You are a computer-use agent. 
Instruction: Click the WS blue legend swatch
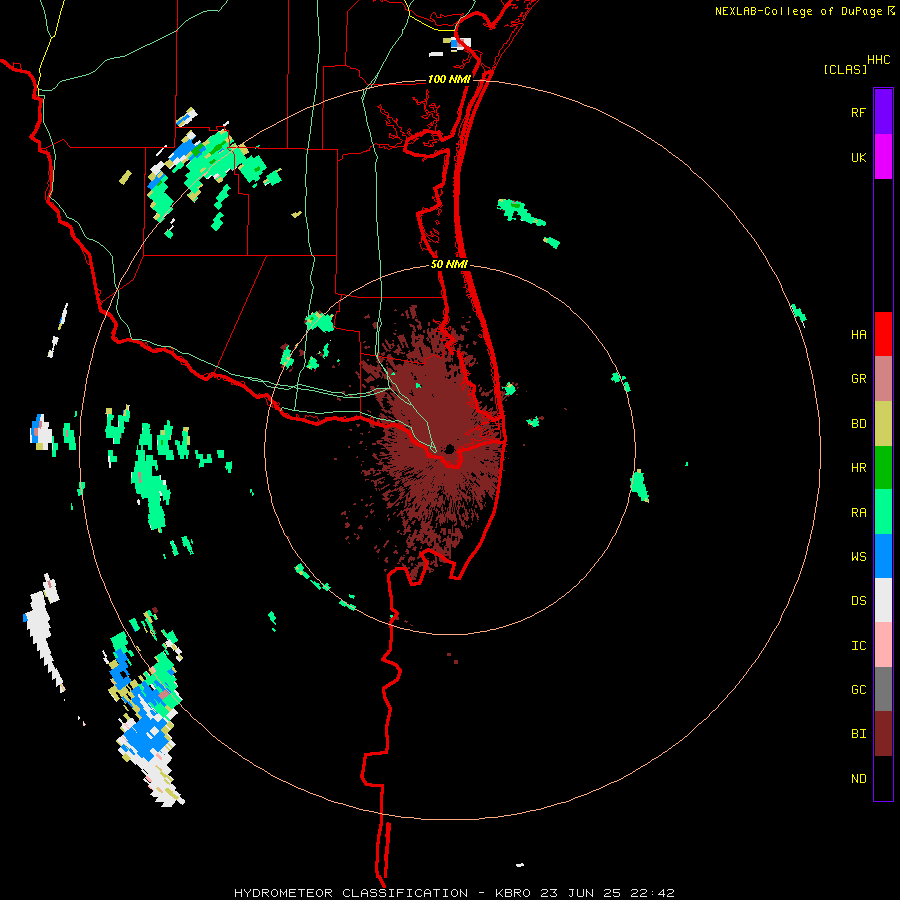tap(883, 556)
